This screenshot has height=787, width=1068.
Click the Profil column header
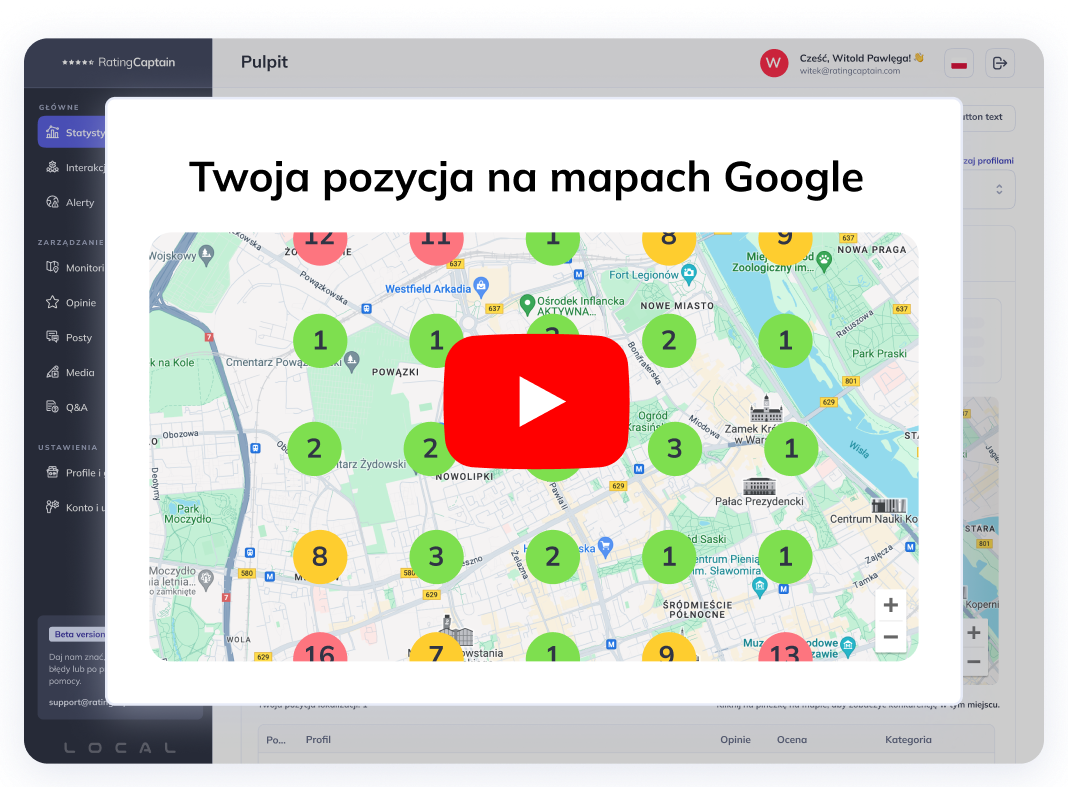(x=318, y=739)
